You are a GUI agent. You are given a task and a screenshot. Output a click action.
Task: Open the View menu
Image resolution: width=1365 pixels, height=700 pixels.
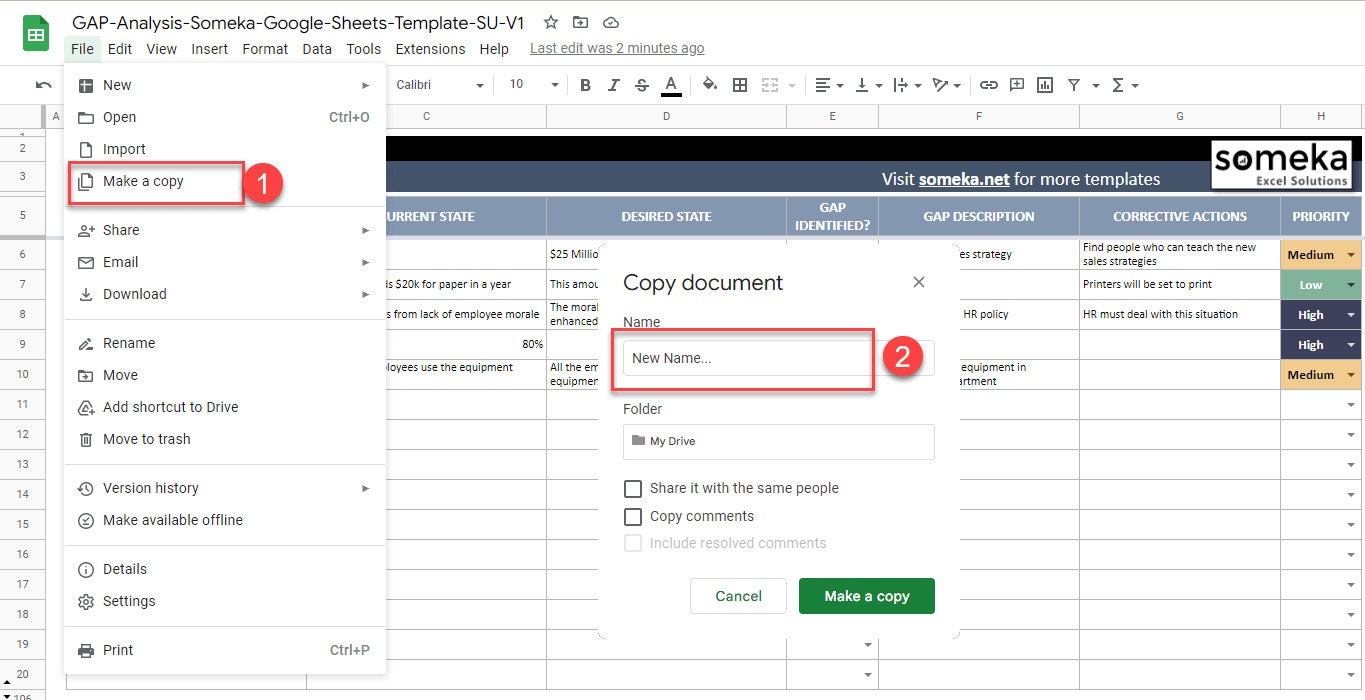[x=161, y=48]
